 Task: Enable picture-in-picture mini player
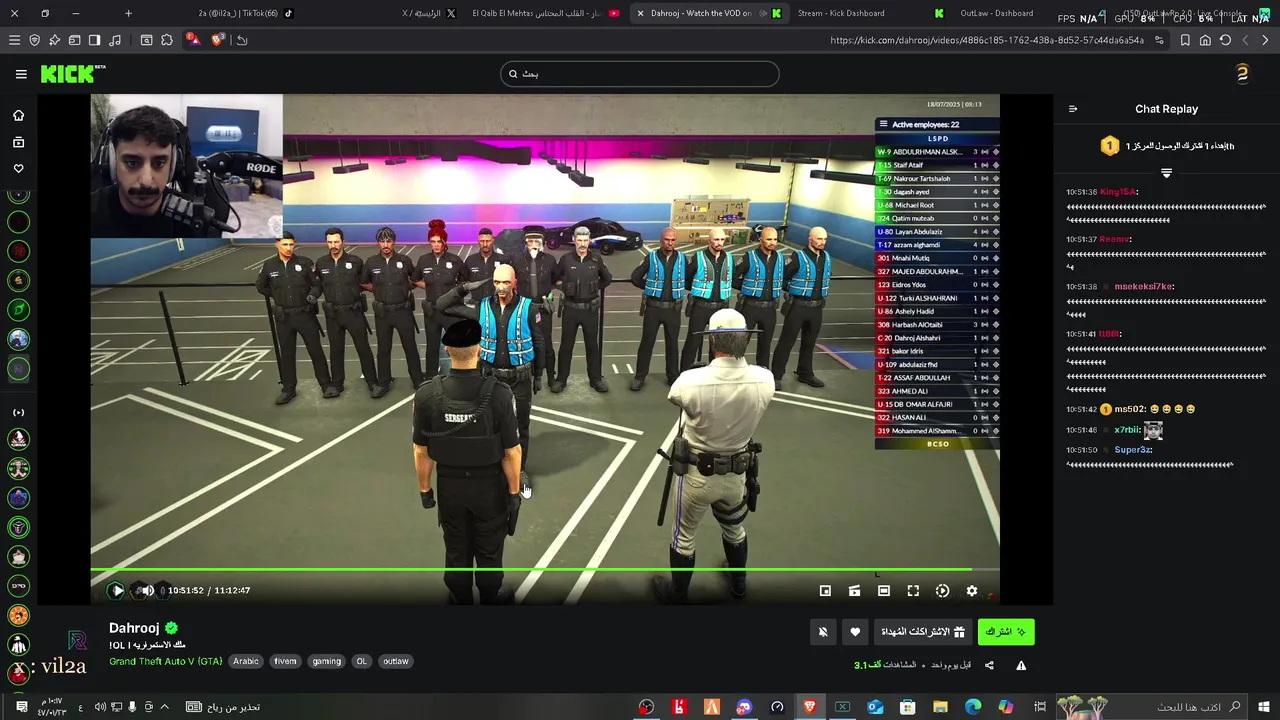click(825, 591)
